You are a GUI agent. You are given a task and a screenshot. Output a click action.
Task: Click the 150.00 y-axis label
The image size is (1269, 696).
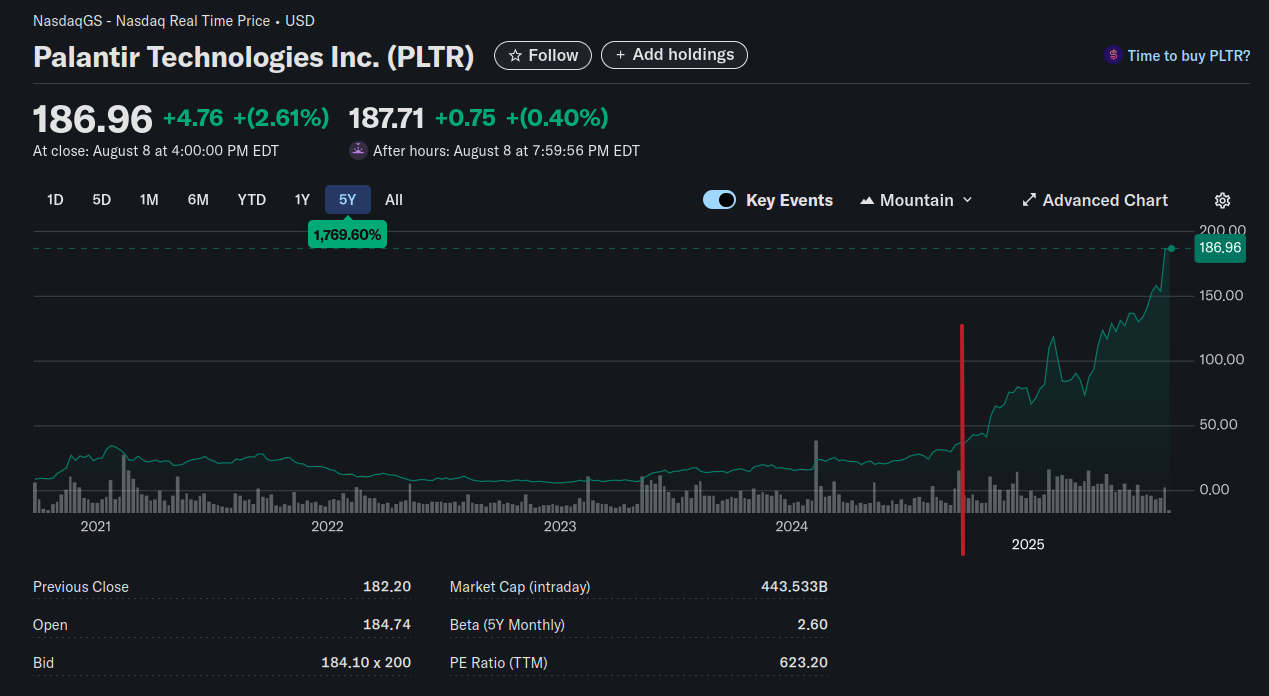point(1221,295)
